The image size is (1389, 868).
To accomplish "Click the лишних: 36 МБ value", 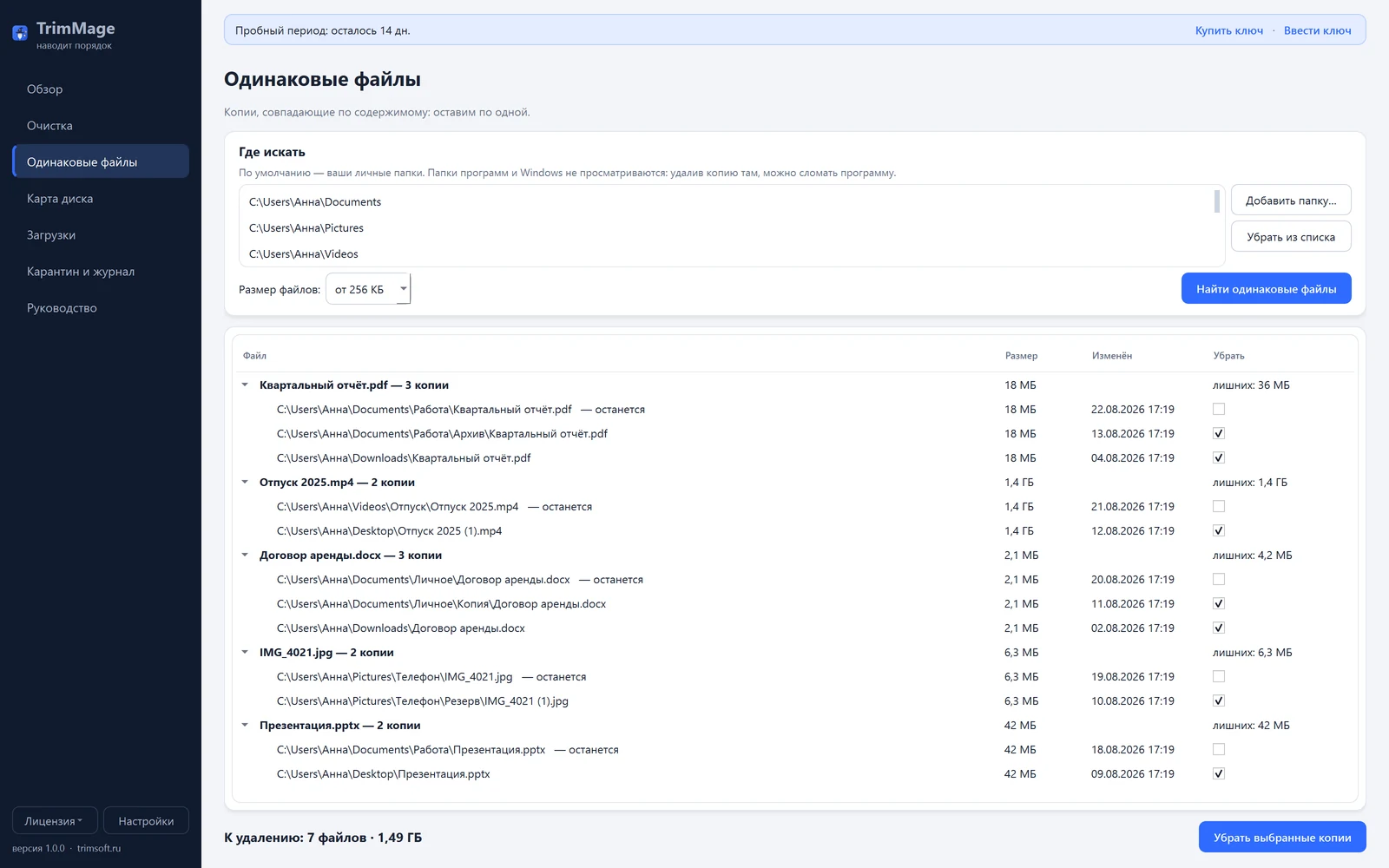I will click(x=1251, y=385).
